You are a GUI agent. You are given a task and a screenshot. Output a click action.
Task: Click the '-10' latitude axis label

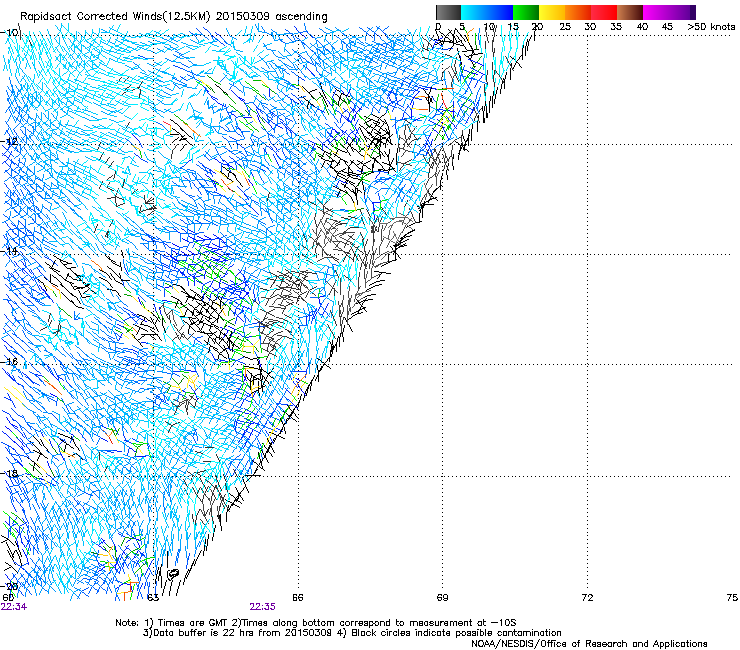pyautogui.click(x=11, y=32)
